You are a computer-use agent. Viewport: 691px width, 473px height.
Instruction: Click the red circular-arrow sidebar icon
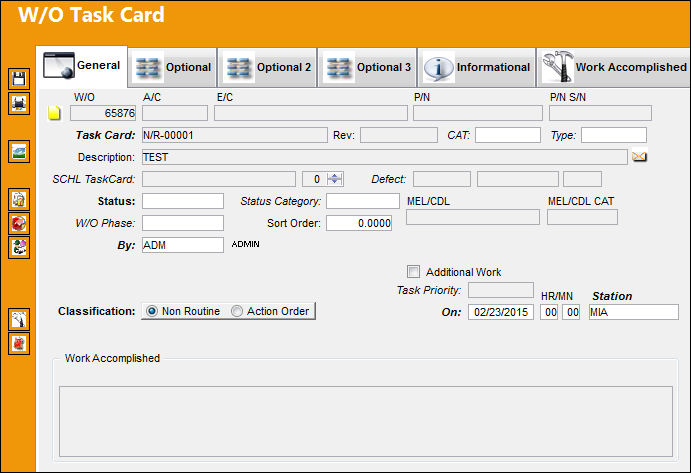coord(19,223)
